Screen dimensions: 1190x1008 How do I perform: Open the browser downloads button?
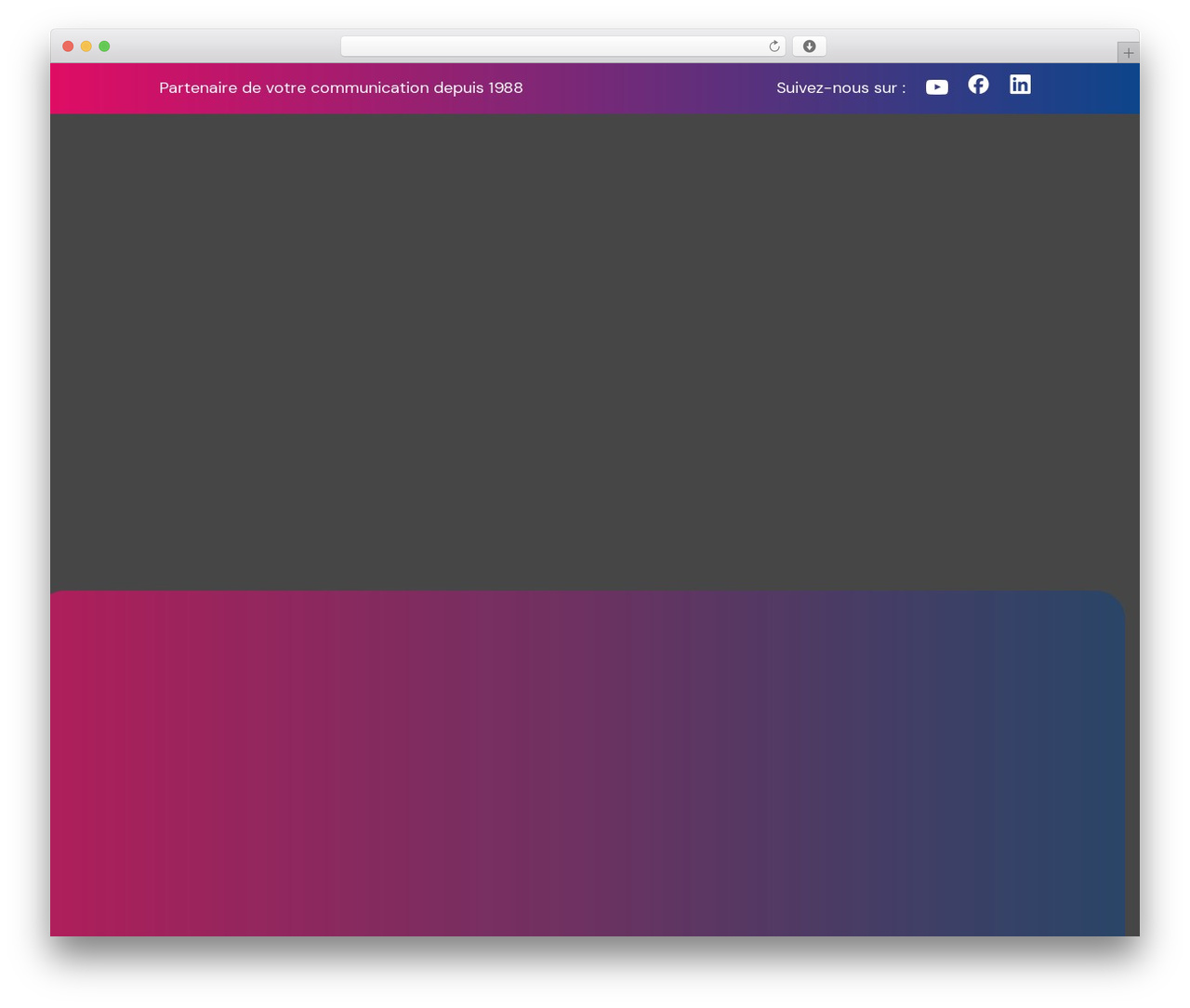(809, 46)
